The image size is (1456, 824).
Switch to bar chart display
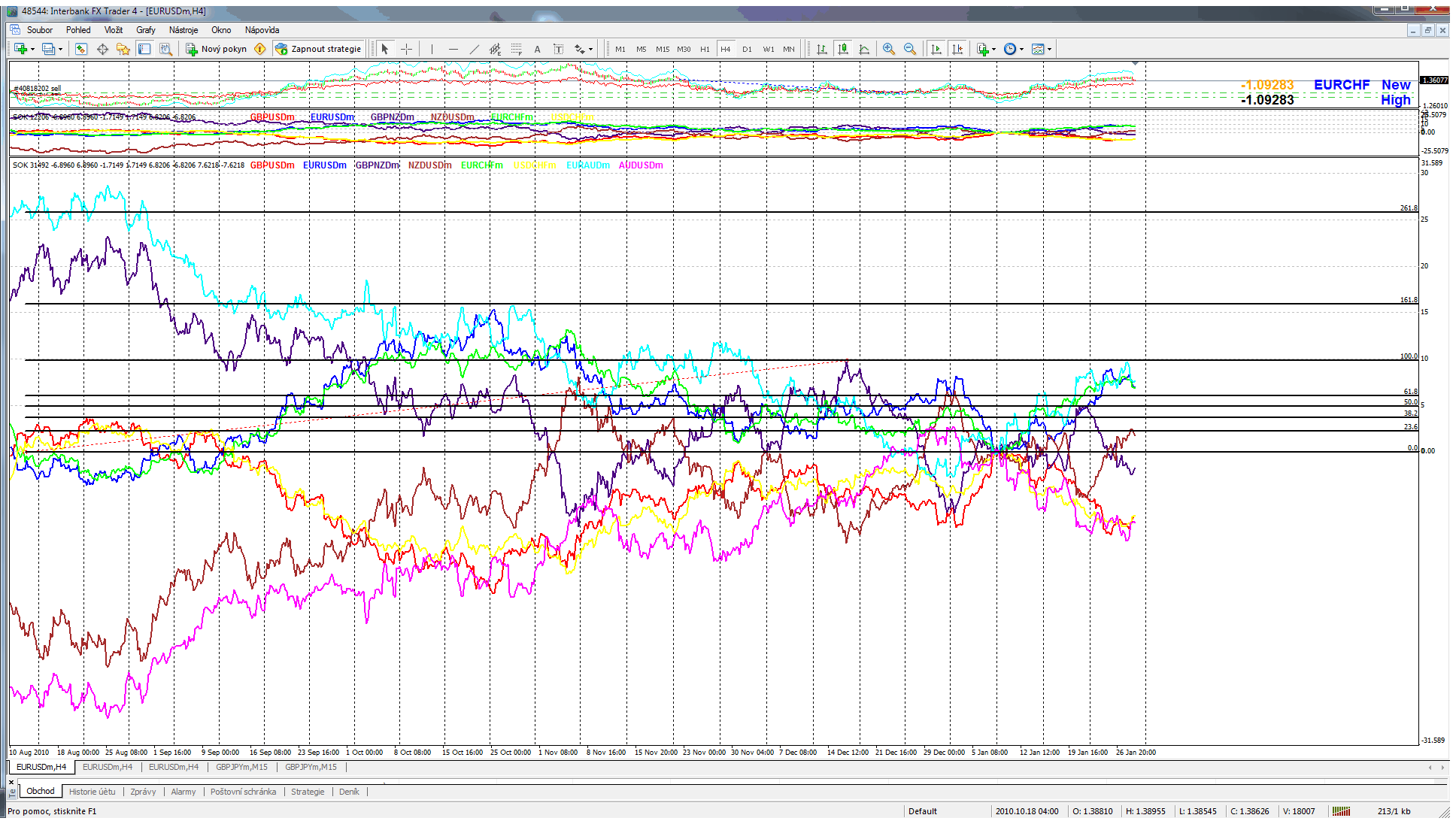pos(822,49)
